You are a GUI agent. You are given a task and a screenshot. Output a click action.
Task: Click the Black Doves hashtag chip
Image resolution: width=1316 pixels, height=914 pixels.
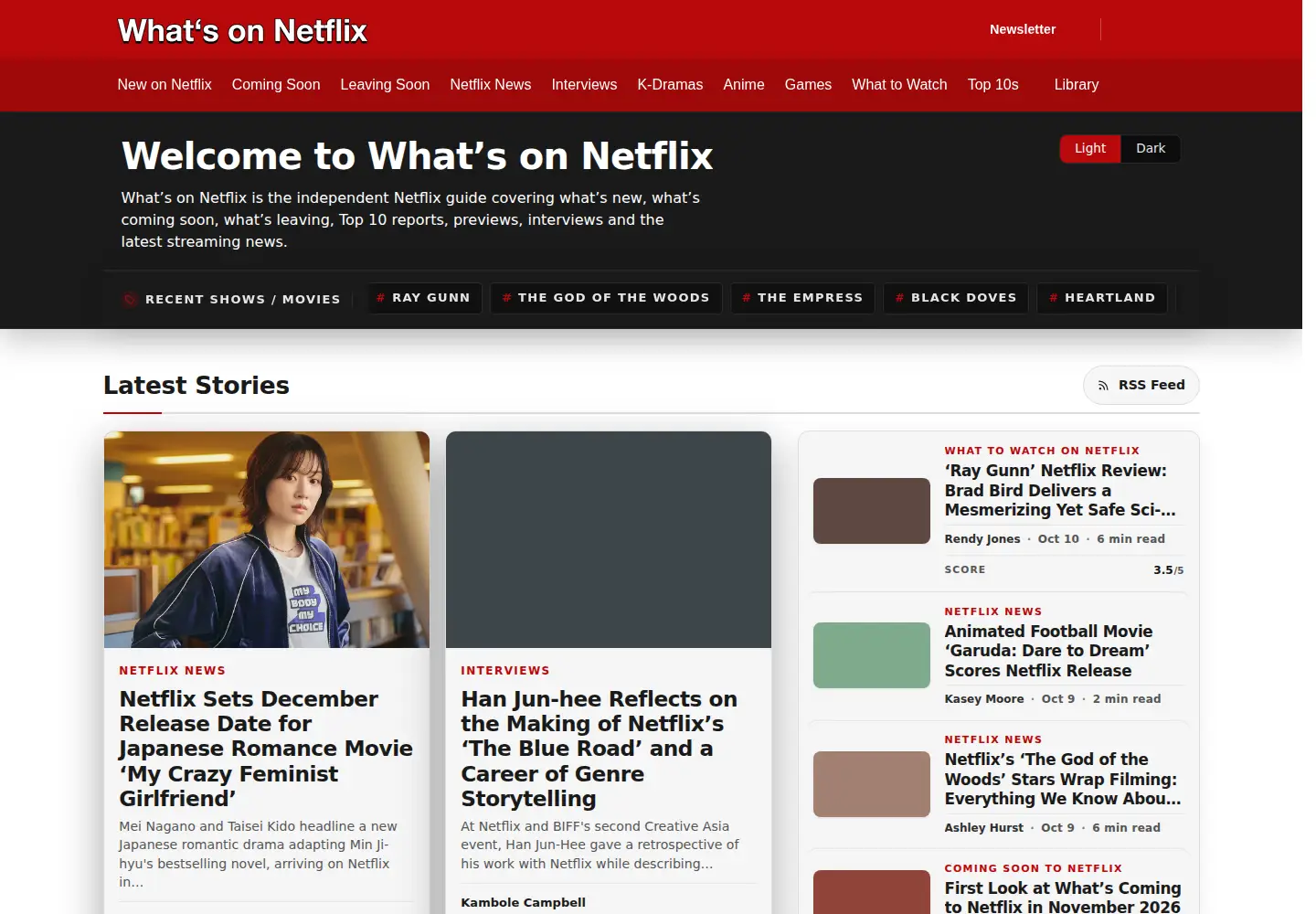coord(956,298)
